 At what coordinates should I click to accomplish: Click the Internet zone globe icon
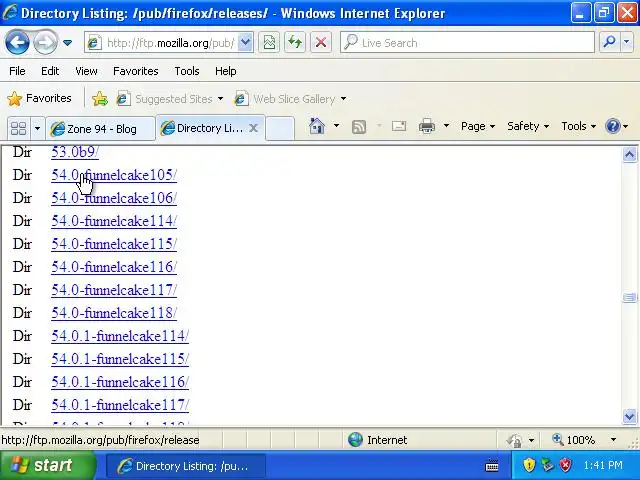point(355,440)
